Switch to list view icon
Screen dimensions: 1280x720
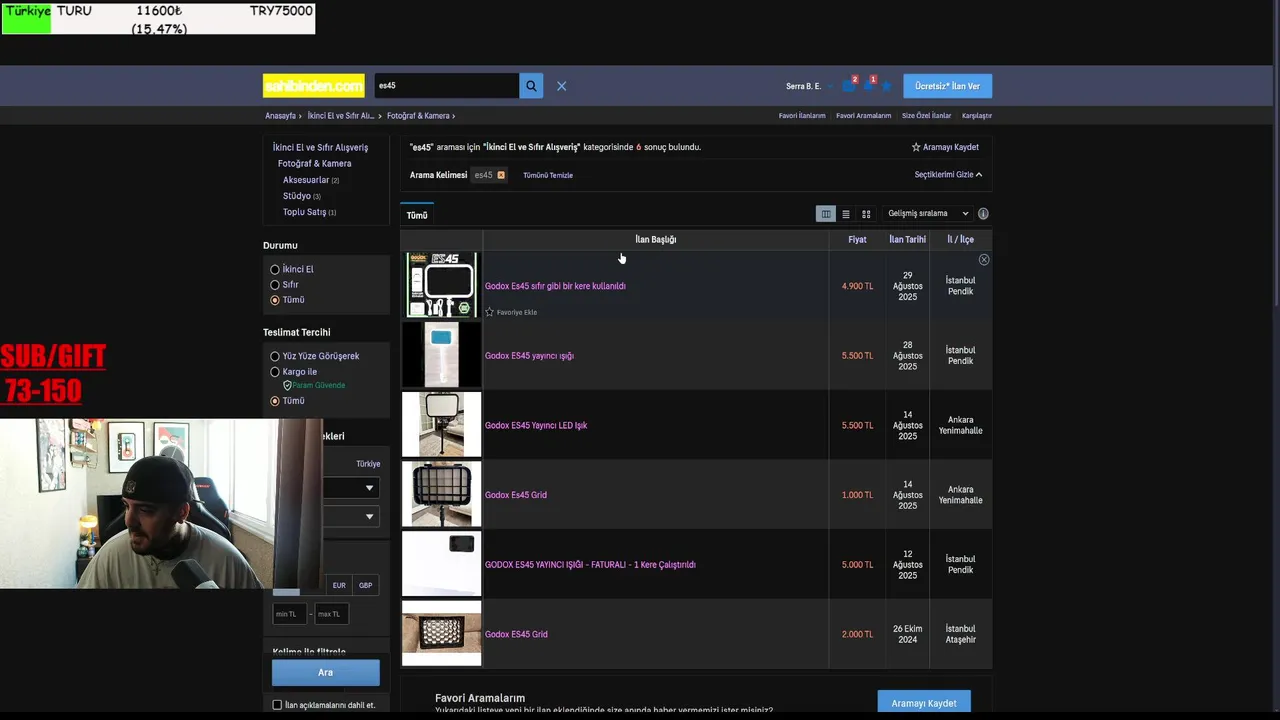[x=846, y=214]
